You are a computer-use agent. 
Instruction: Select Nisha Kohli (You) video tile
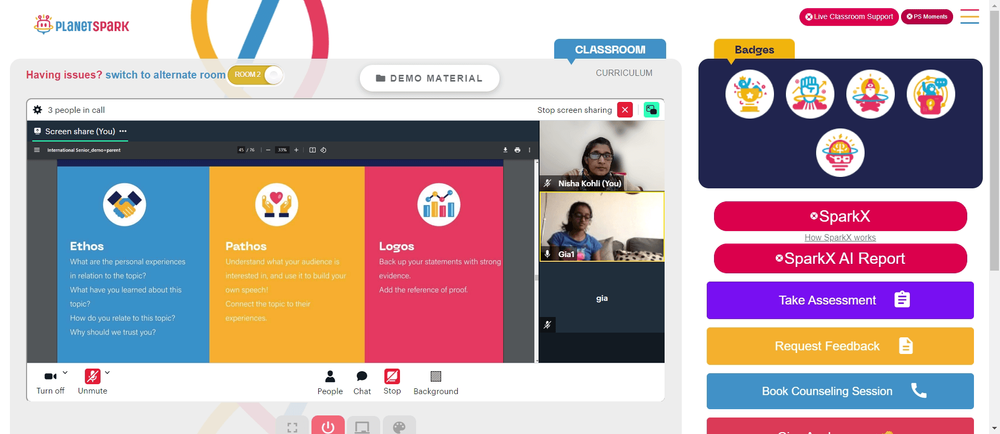[602, 156]
